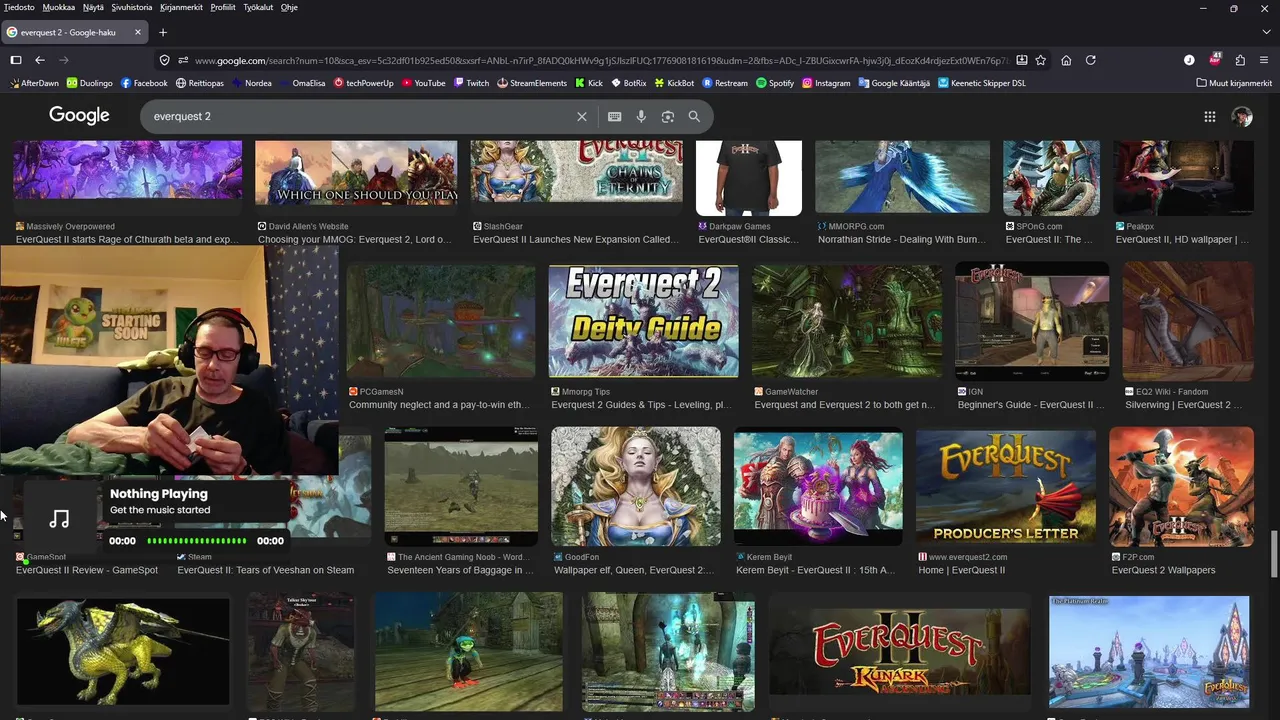Image resolution: width=1280 pixels, height=720 pixels.
Task: Open Silverwing EQ2 Wiki Fandom caption
Action: tap(1183, 405)
